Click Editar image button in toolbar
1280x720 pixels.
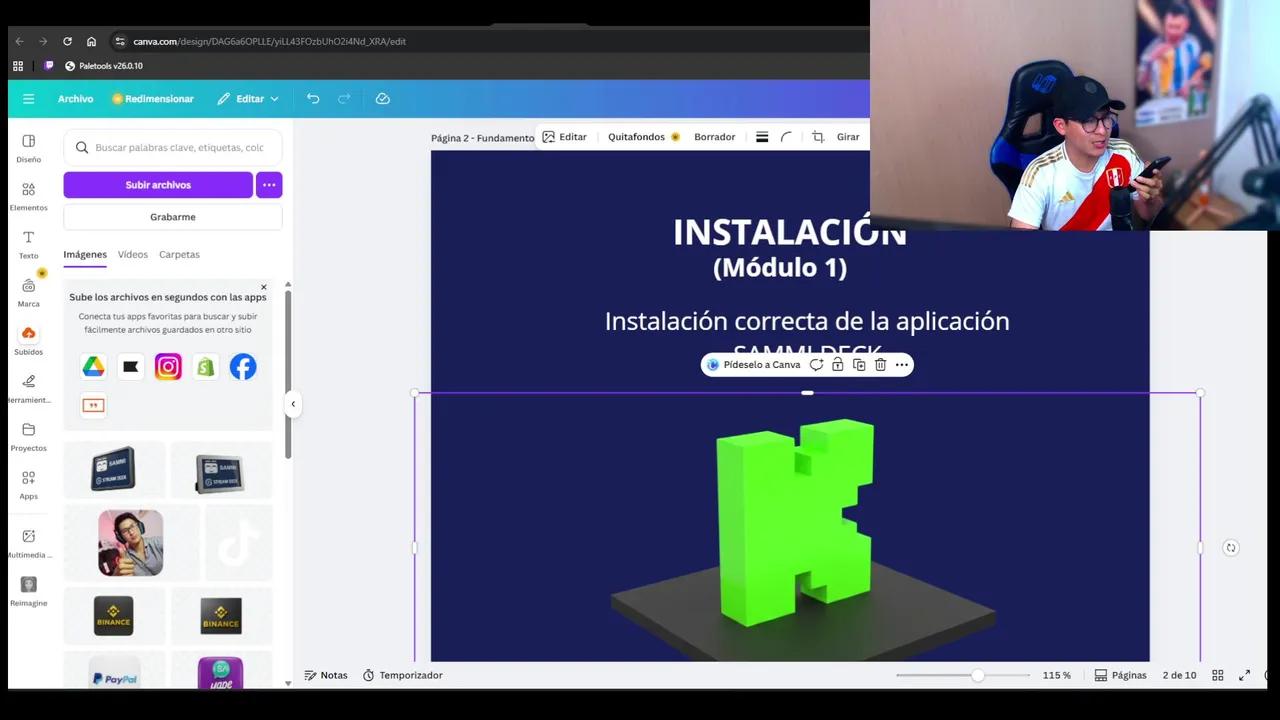click(564, 137)
